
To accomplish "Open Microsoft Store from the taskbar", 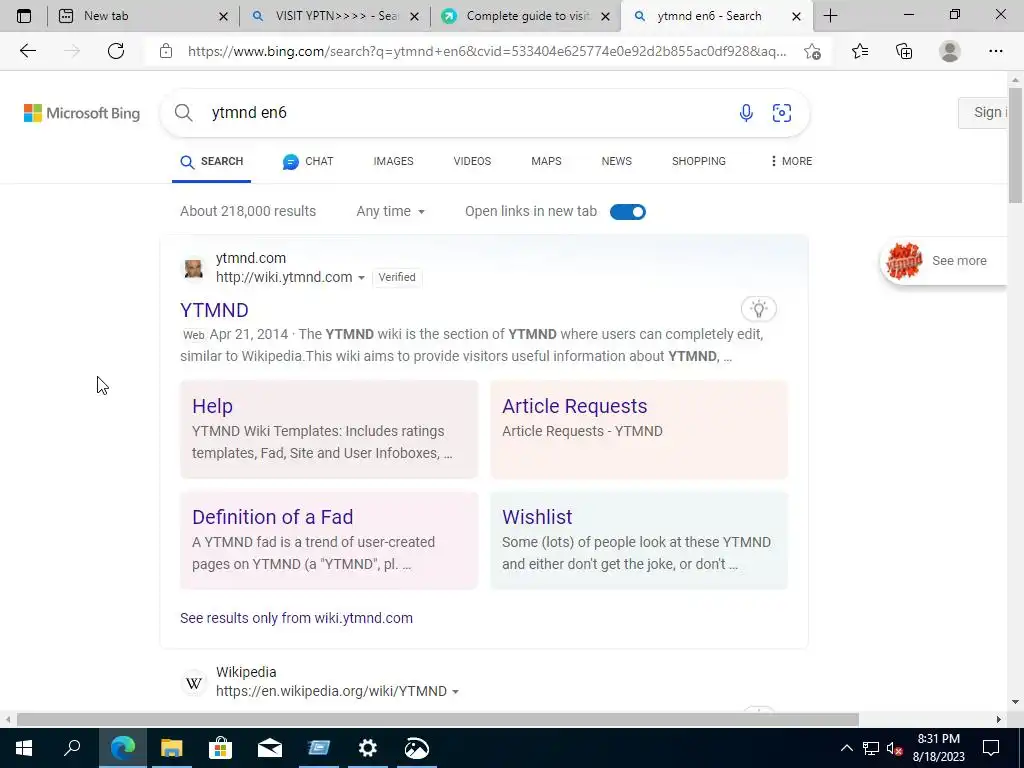I will pos(221,748).
